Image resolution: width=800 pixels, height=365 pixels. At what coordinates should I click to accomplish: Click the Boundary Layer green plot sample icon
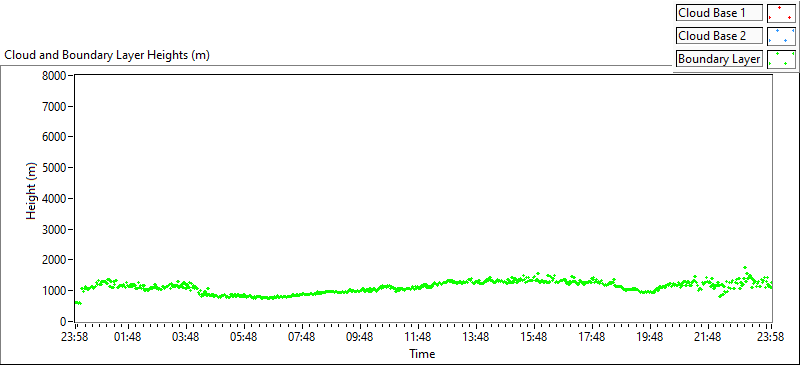pos(781,59)
